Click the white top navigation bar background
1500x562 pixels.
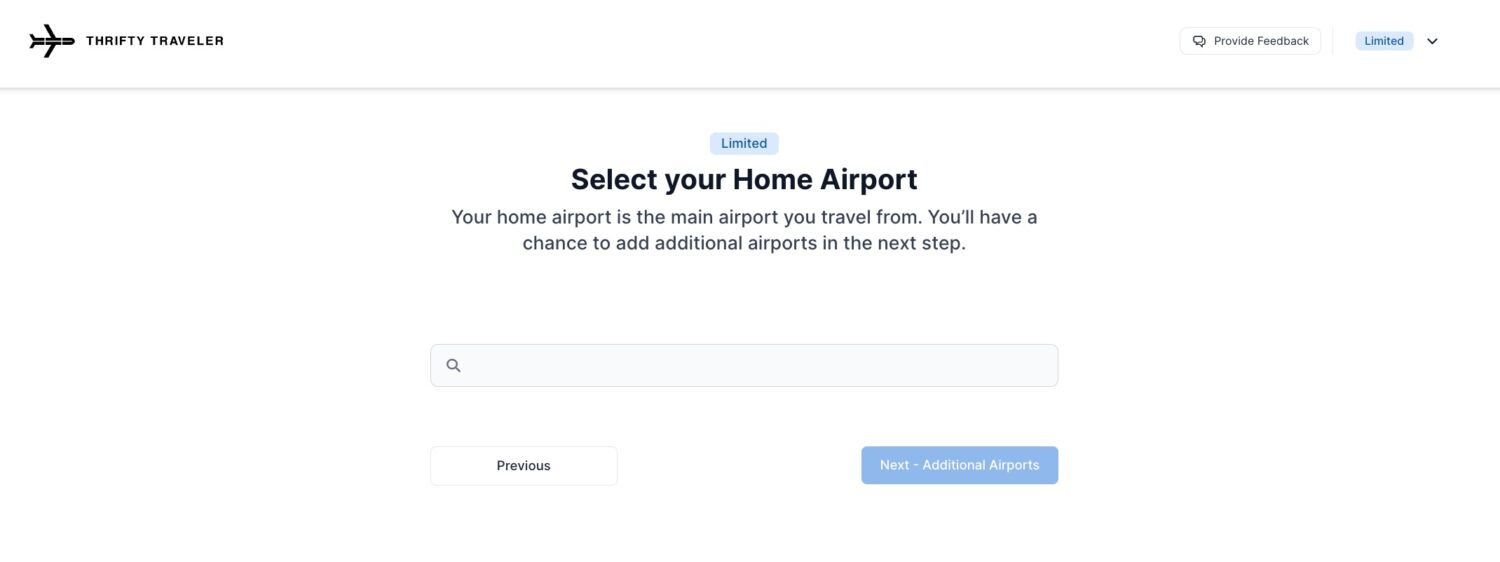click(x=700, y=43)
